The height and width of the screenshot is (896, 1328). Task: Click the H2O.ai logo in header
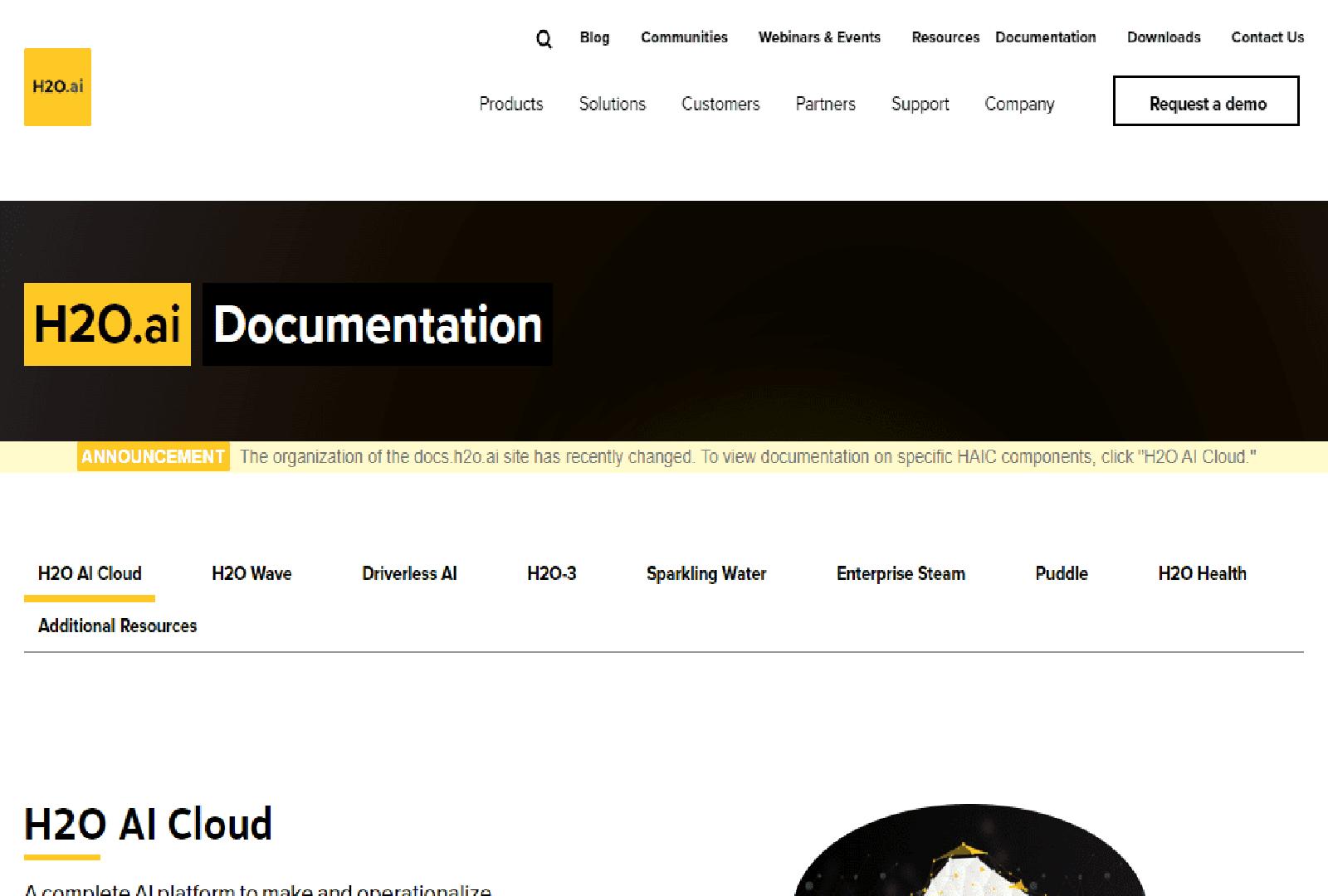click(x=57, y=87)
